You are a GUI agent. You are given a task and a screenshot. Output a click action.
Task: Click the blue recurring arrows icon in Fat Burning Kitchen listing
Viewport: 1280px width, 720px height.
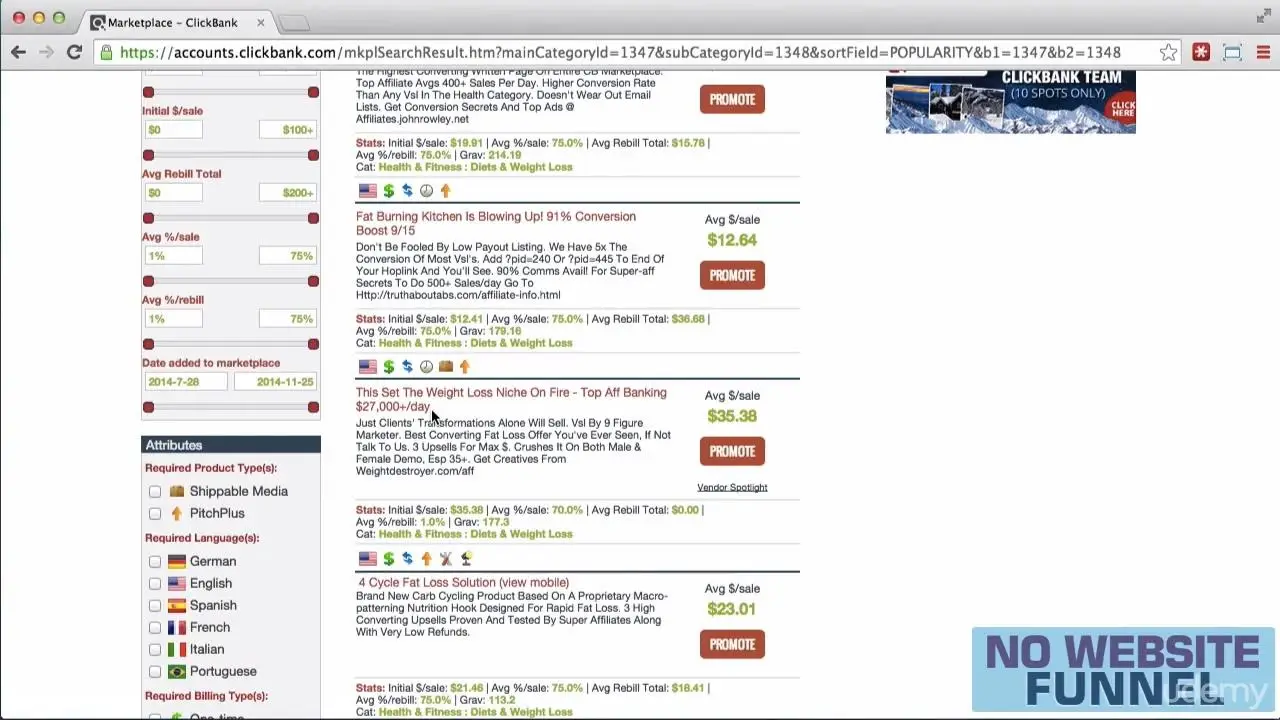click(407, 367)
